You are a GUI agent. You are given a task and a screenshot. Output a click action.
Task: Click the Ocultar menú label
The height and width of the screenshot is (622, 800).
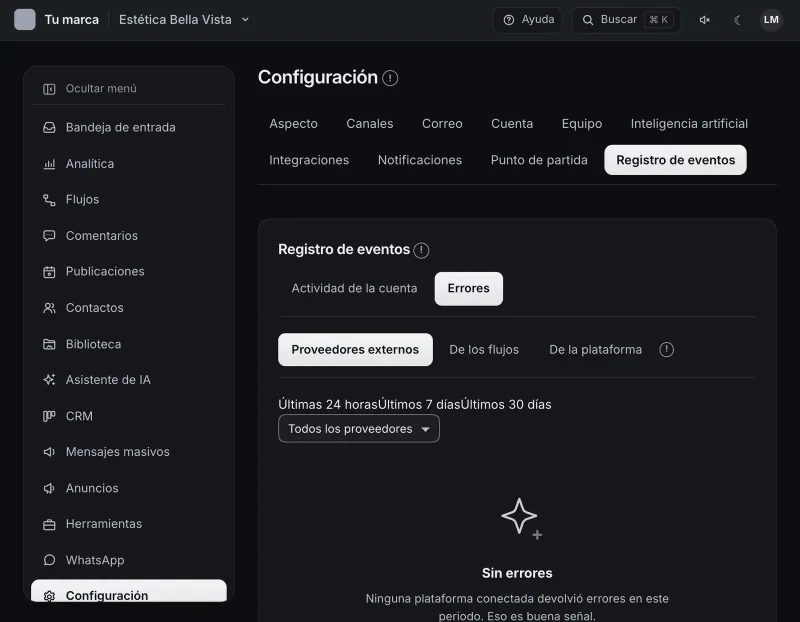coord(101,89)
